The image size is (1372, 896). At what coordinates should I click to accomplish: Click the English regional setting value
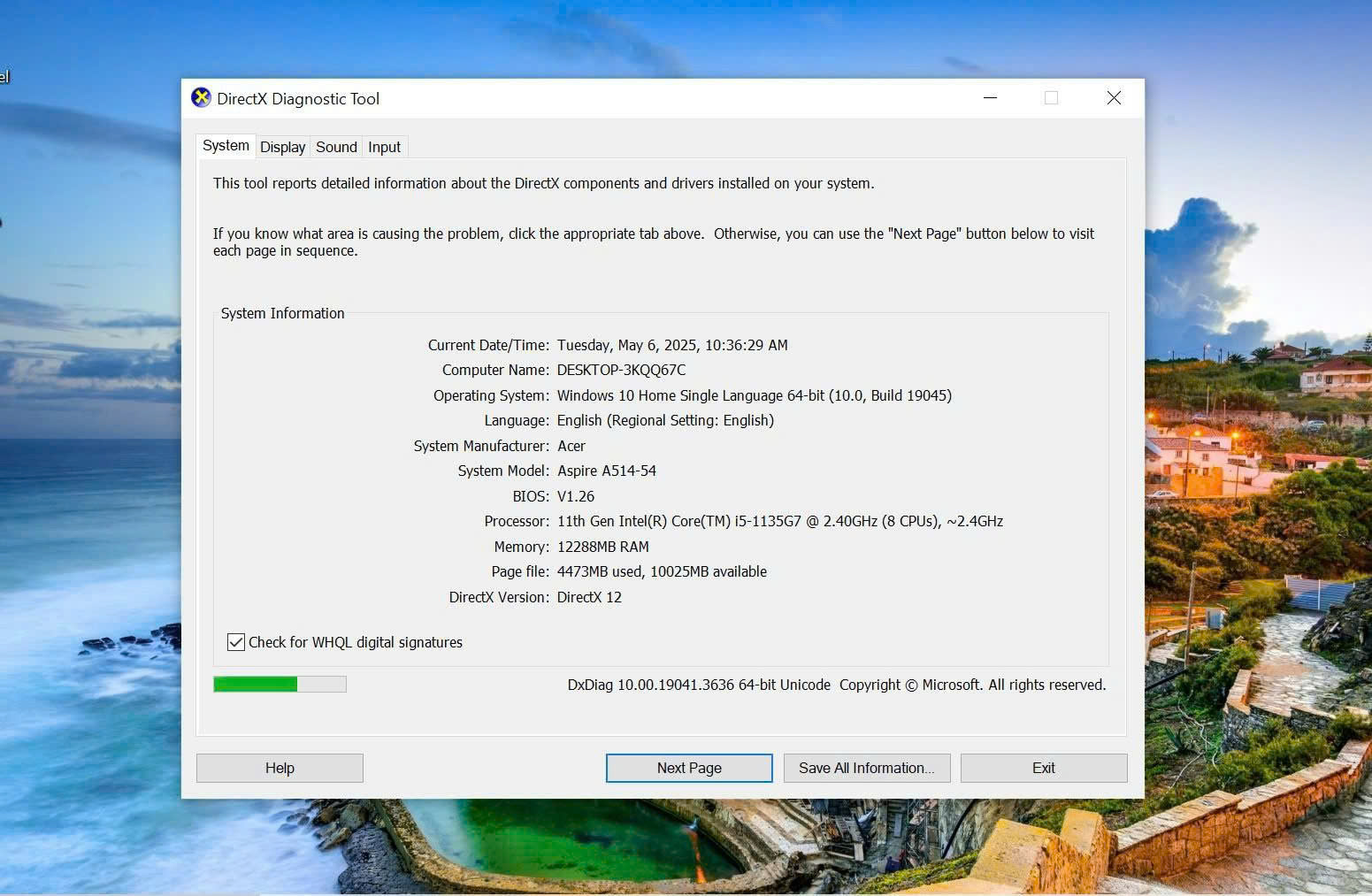point(665,420)
